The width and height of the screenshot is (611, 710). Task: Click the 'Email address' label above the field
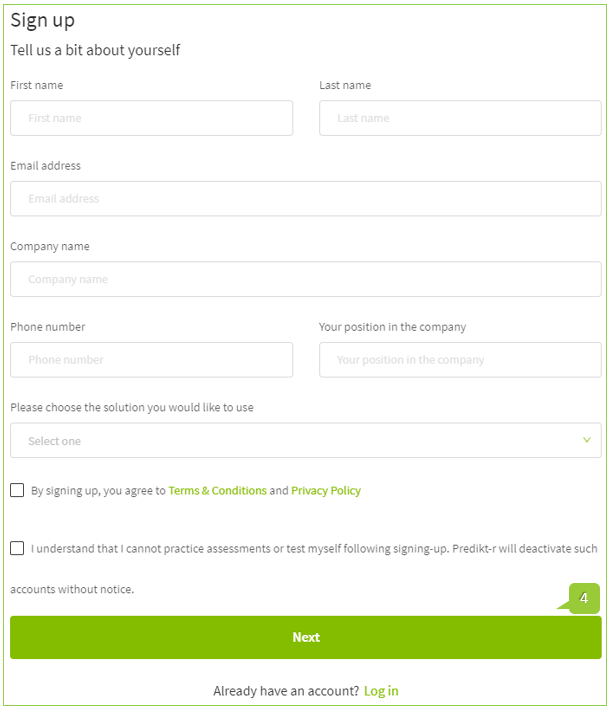[46, 166]
